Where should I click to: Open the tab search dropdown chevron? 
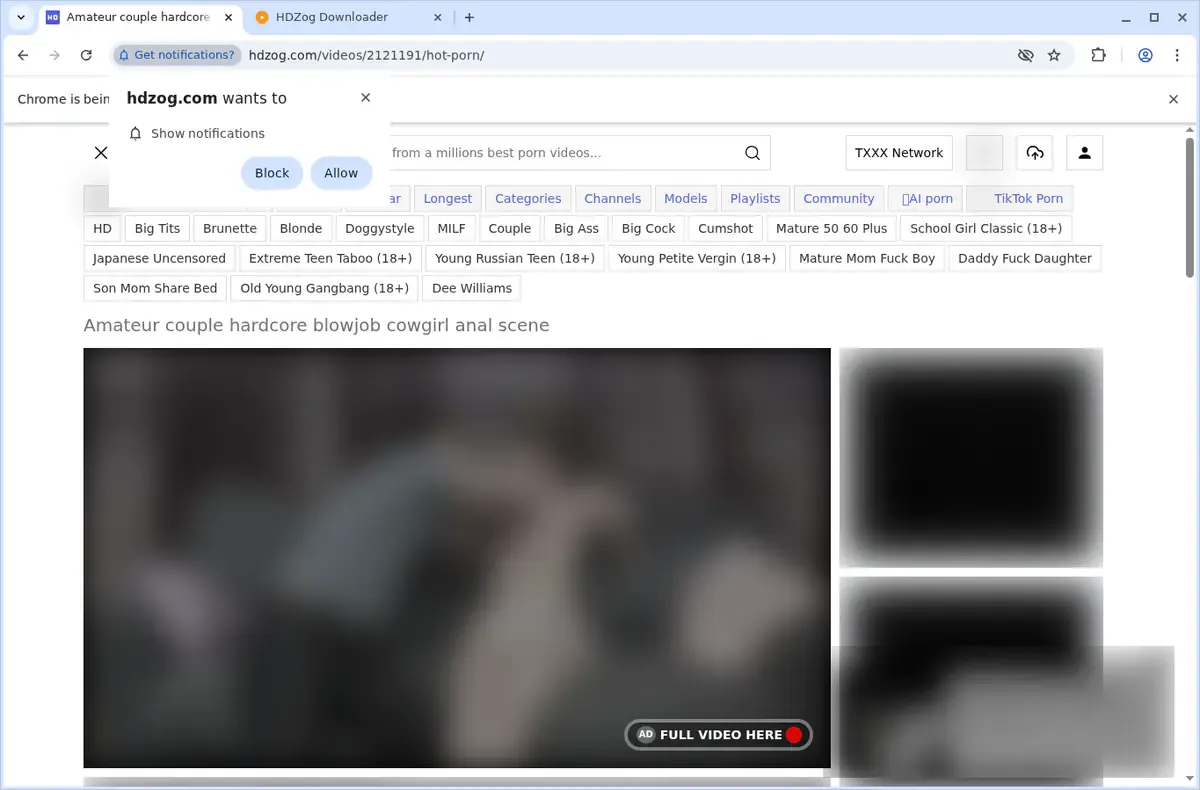pyautogui.click(x=21, y=17)
